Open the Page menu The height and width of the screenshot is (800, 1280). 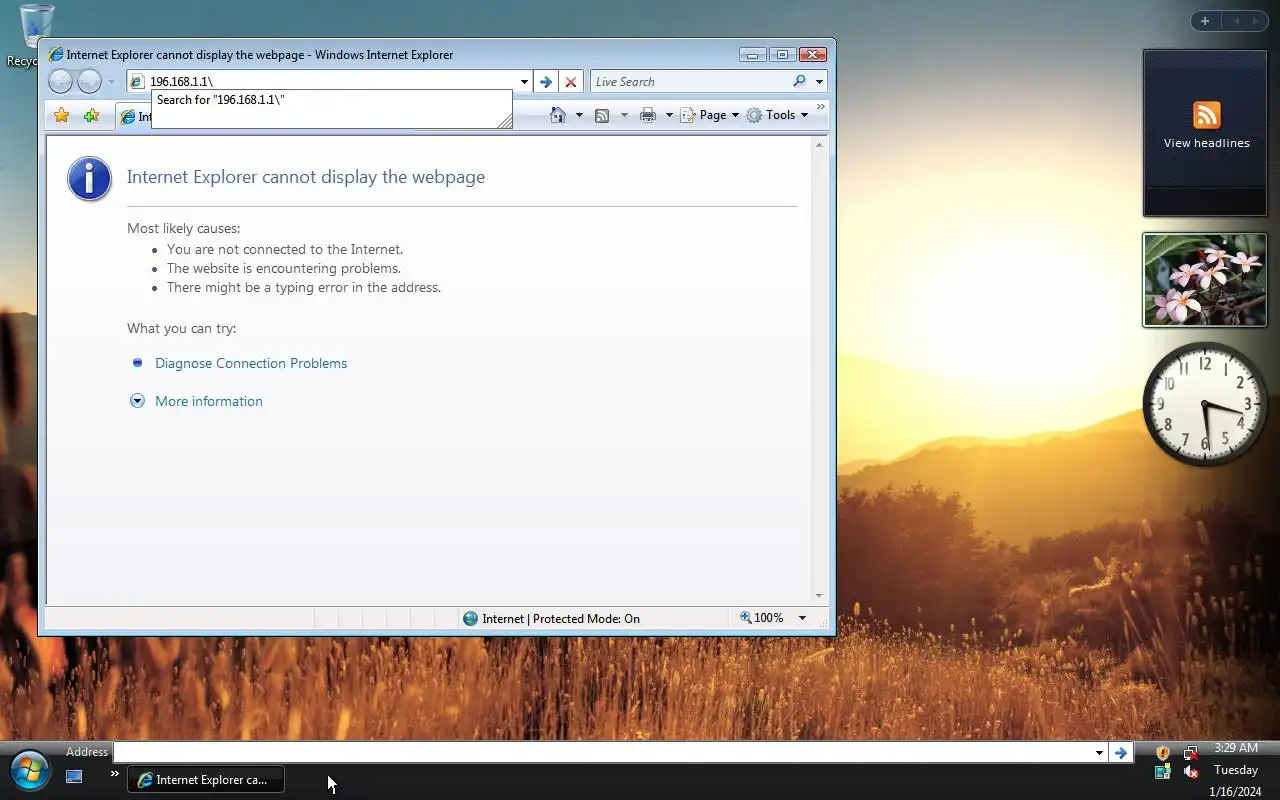pyautogui.click(x=710, y=115)
